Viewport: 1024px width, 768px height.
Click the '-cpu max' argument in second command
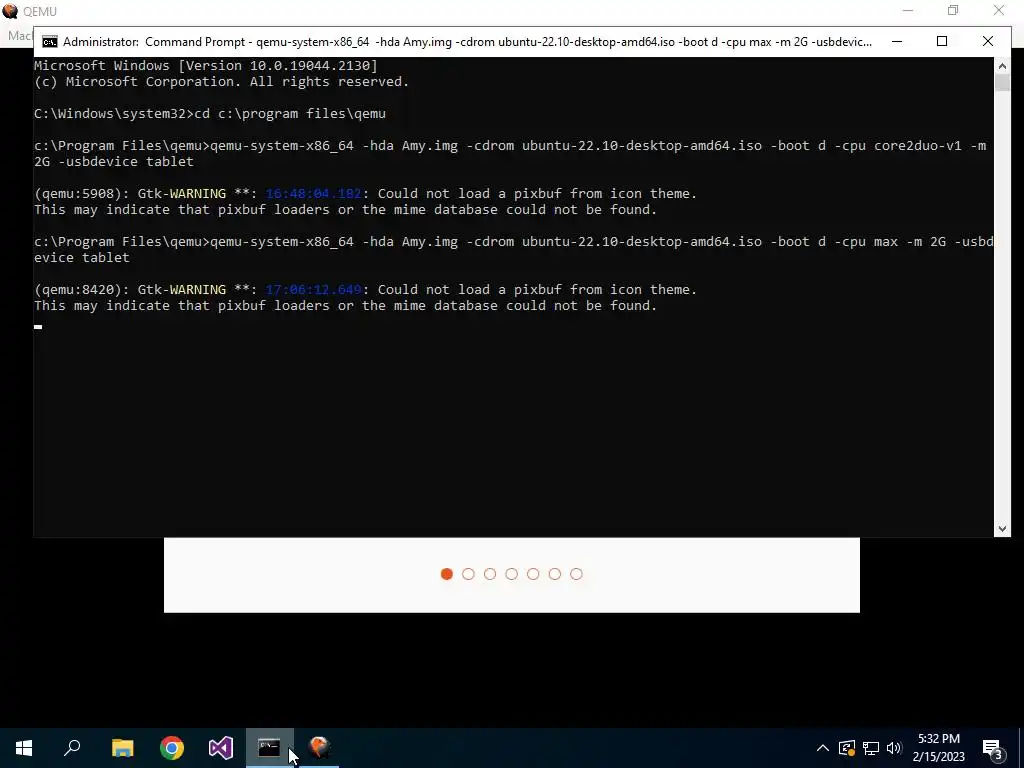click(867, 242)
